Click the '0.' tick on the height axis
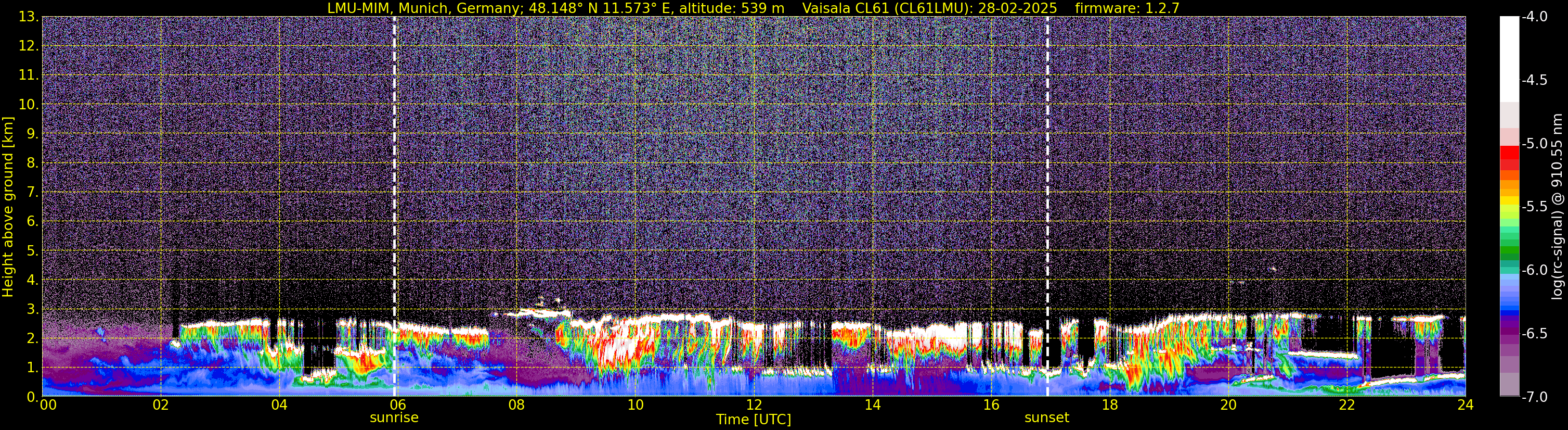Image resolution: width=1568 pixels, height=430 pixels. coord(33,397)
